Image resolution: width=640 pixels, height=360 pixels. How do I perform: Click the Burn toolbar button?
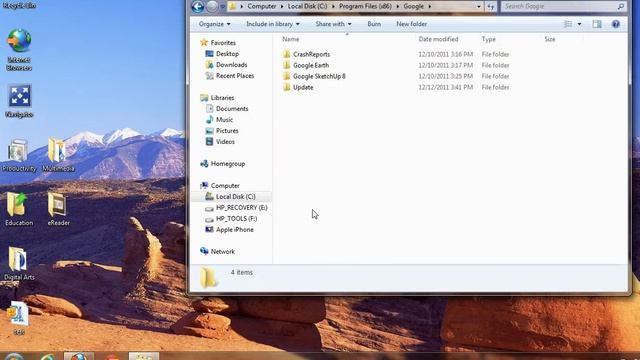374,24
